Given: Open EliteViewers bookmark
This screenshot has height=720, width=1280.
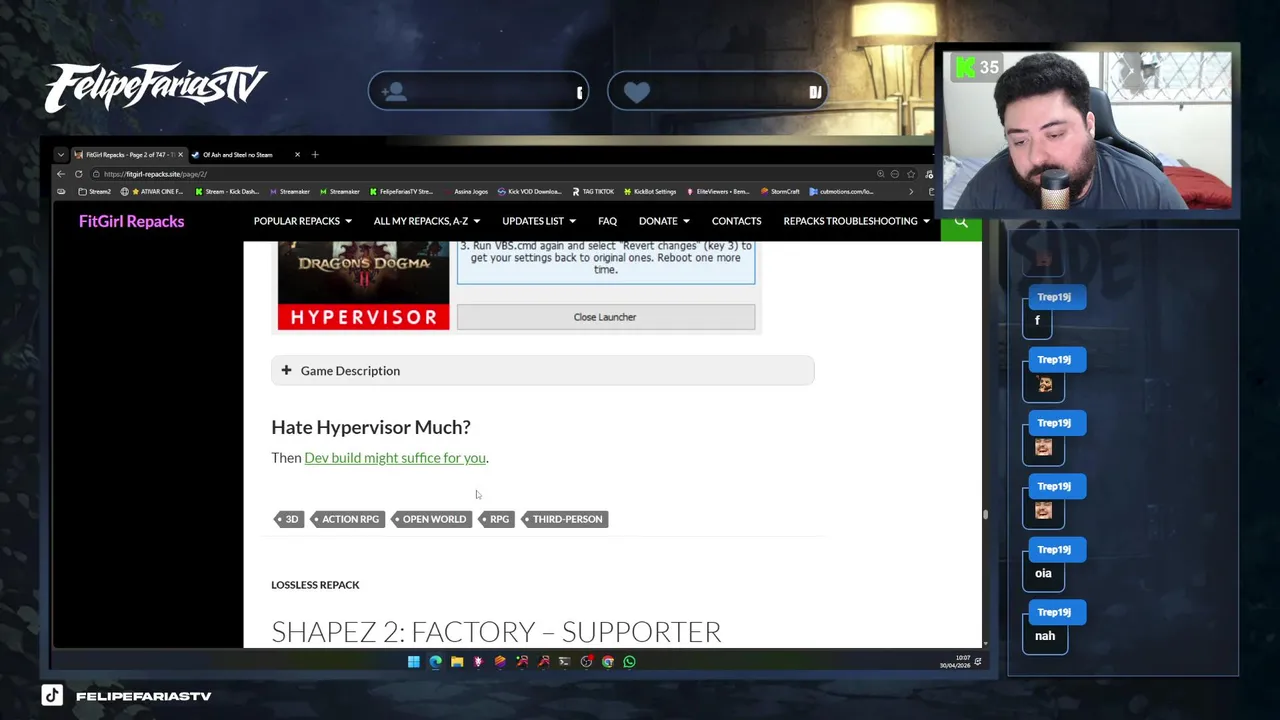Looking at the screenshot, I should pyautogui.click(x=718, y=192).
